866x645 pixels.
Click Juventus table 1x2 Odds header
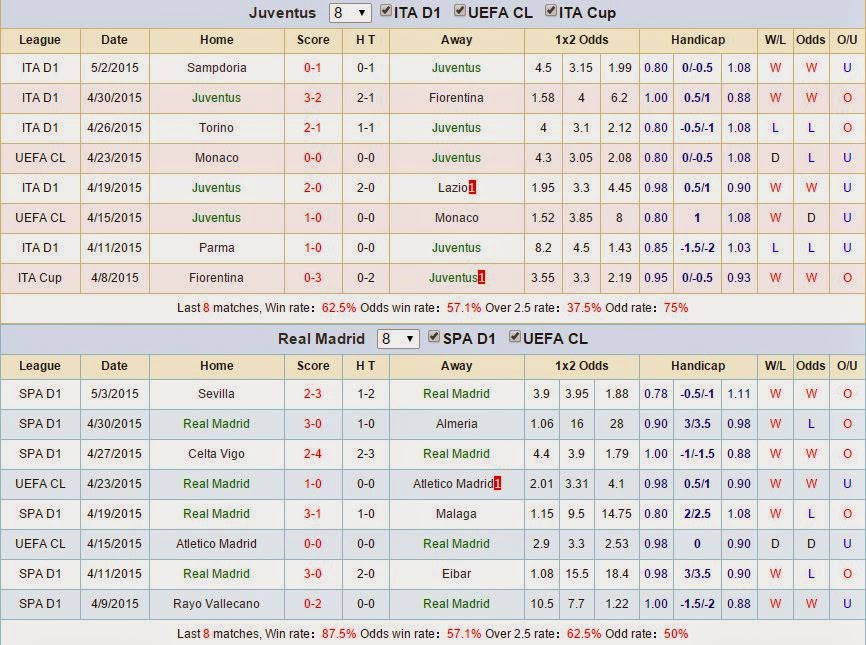tap(582, 40)
